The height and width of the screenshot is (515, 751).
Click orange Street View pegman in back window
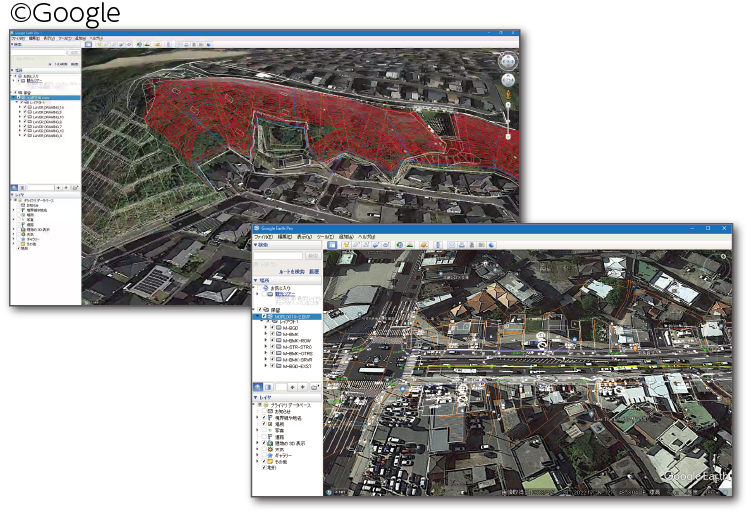[508, 94]
